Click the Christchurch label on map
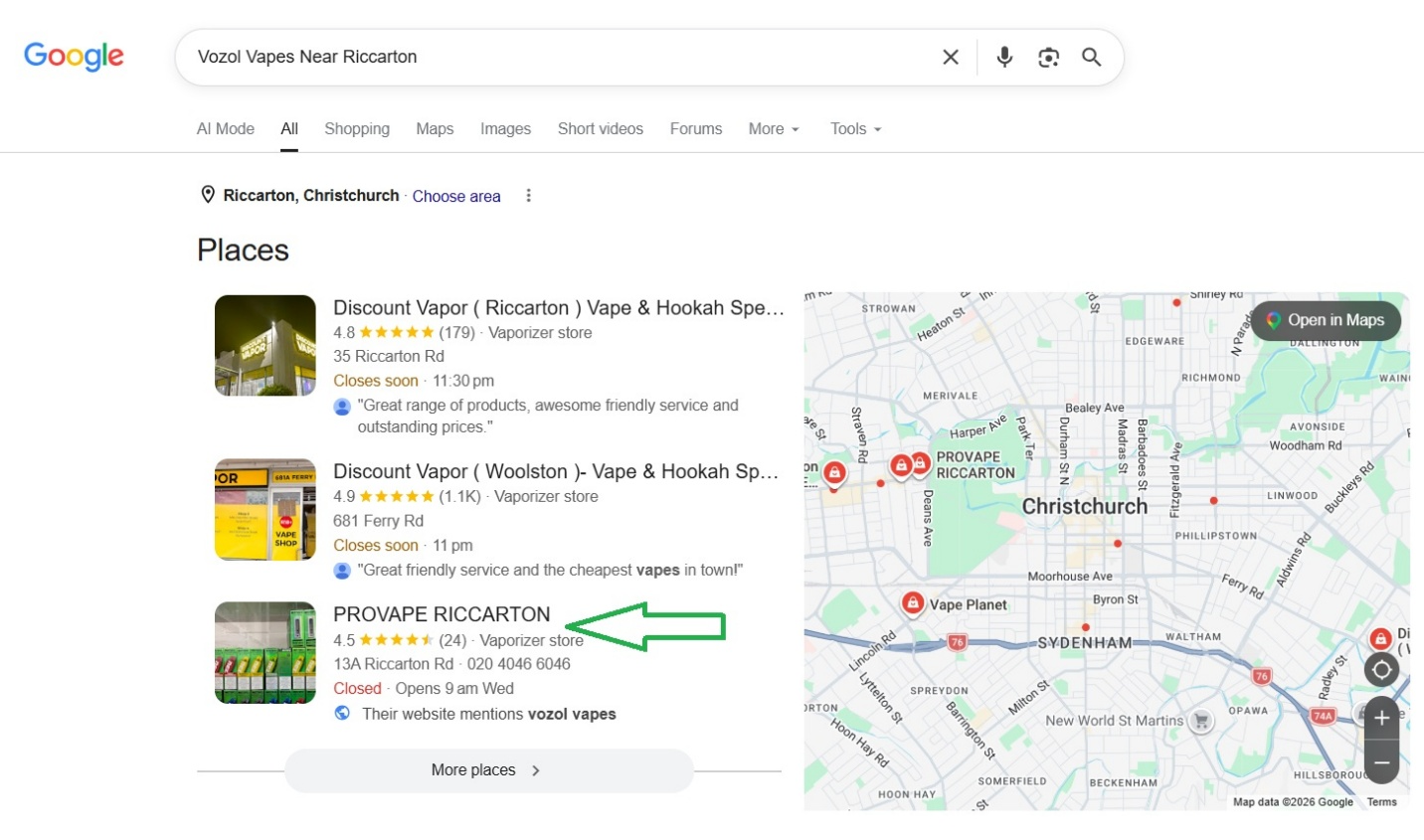Image resolution: width=1424 pixels, height=840 pixels. (x=1085, y=506)
